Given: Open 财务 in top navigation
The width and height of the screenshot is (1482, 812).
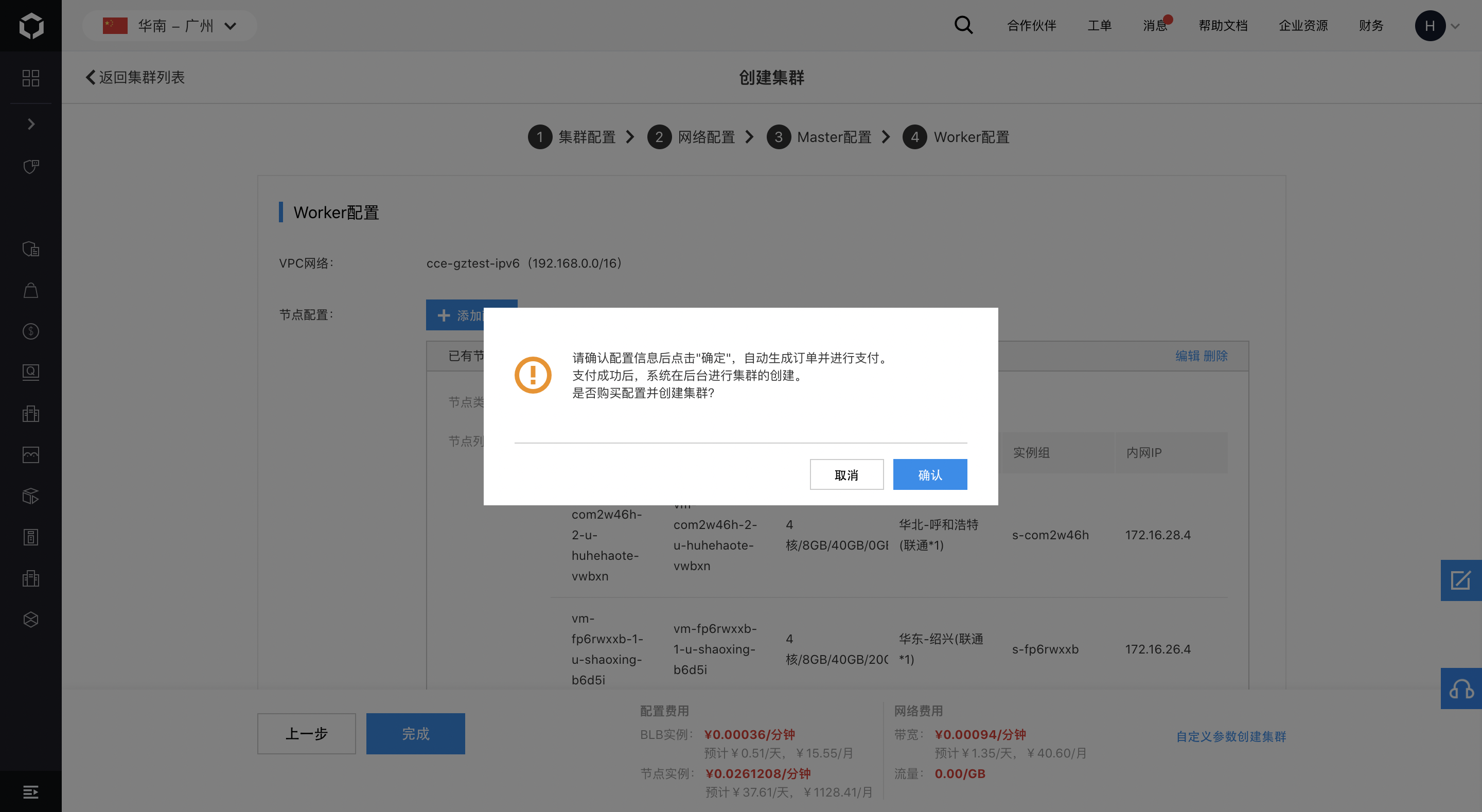Looking at the screenshot, I should click(1371, 25).
